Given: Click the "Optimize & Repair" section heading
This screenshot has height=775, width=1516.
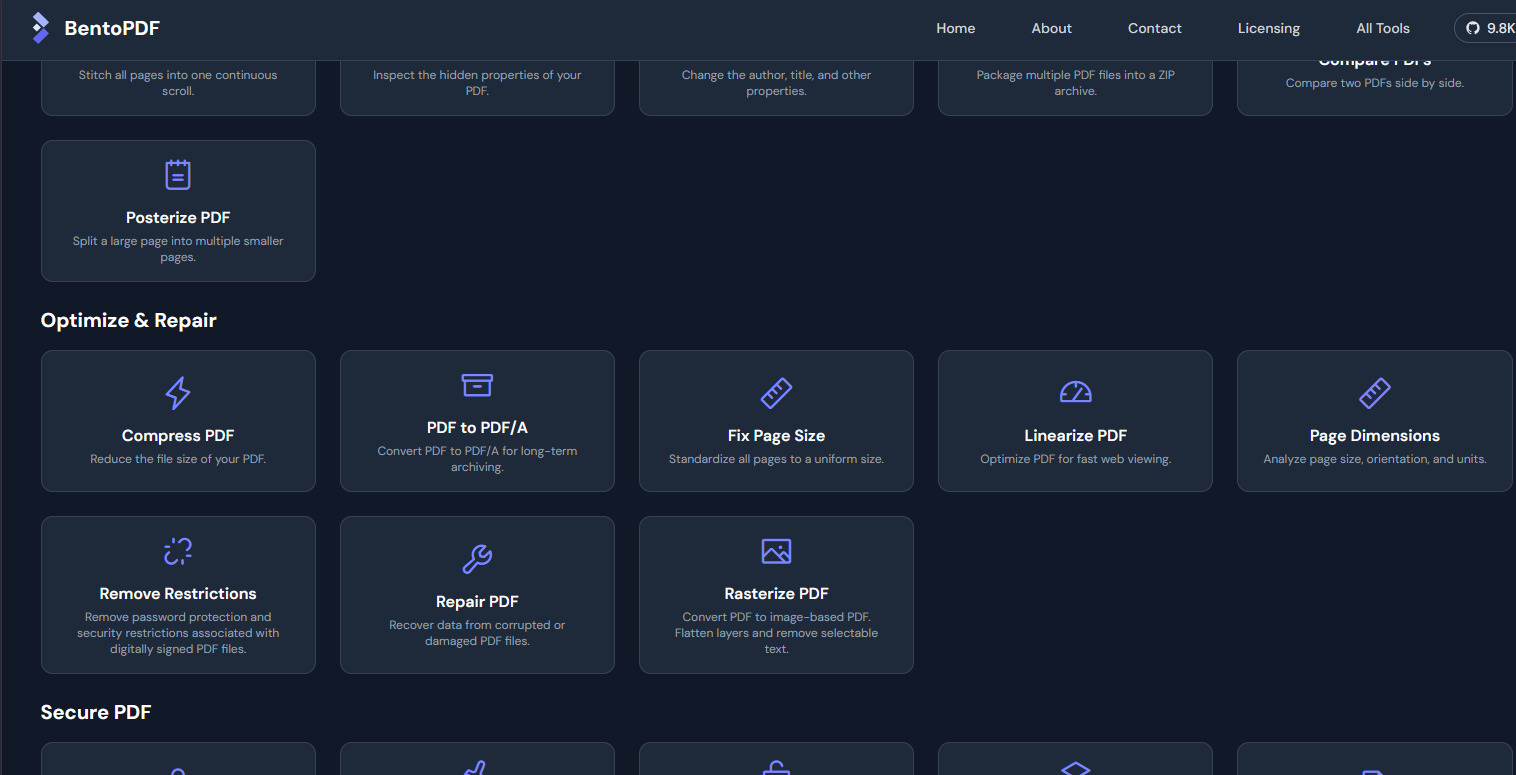Looking at the screenshot, I should 128,320.
